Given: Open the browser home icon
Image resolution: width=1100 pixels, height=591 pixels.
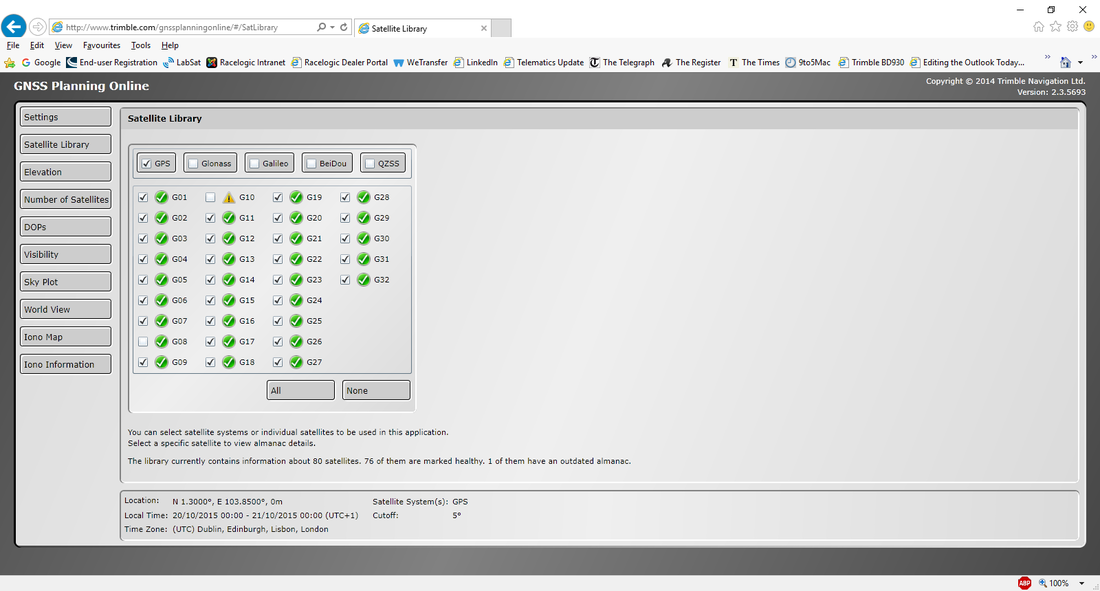Looking at the screenshot, I should pos(1039,27).
